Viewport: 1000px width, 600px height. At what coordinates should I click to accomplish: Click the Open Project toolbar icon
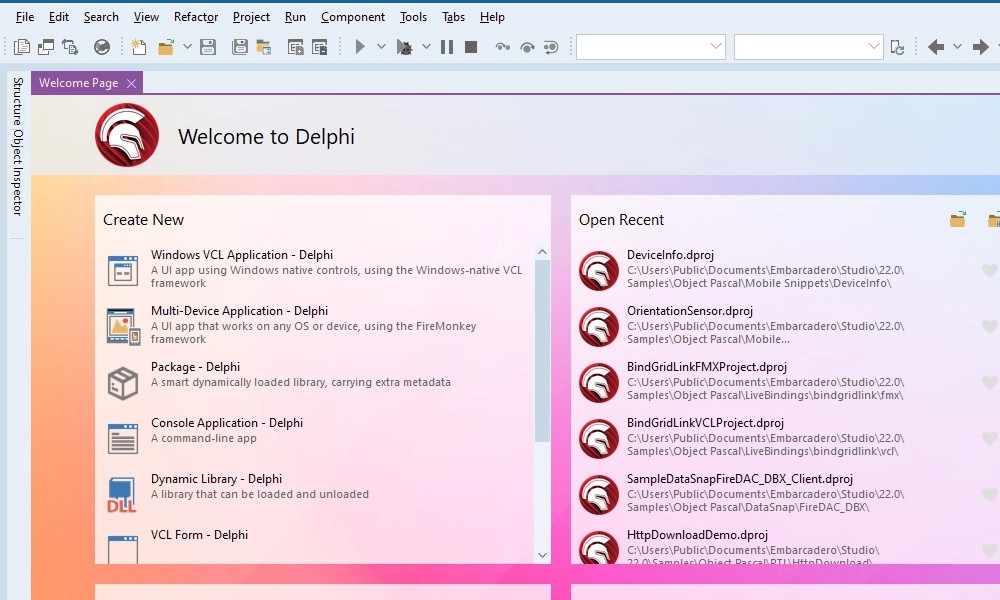coord(264,47)
